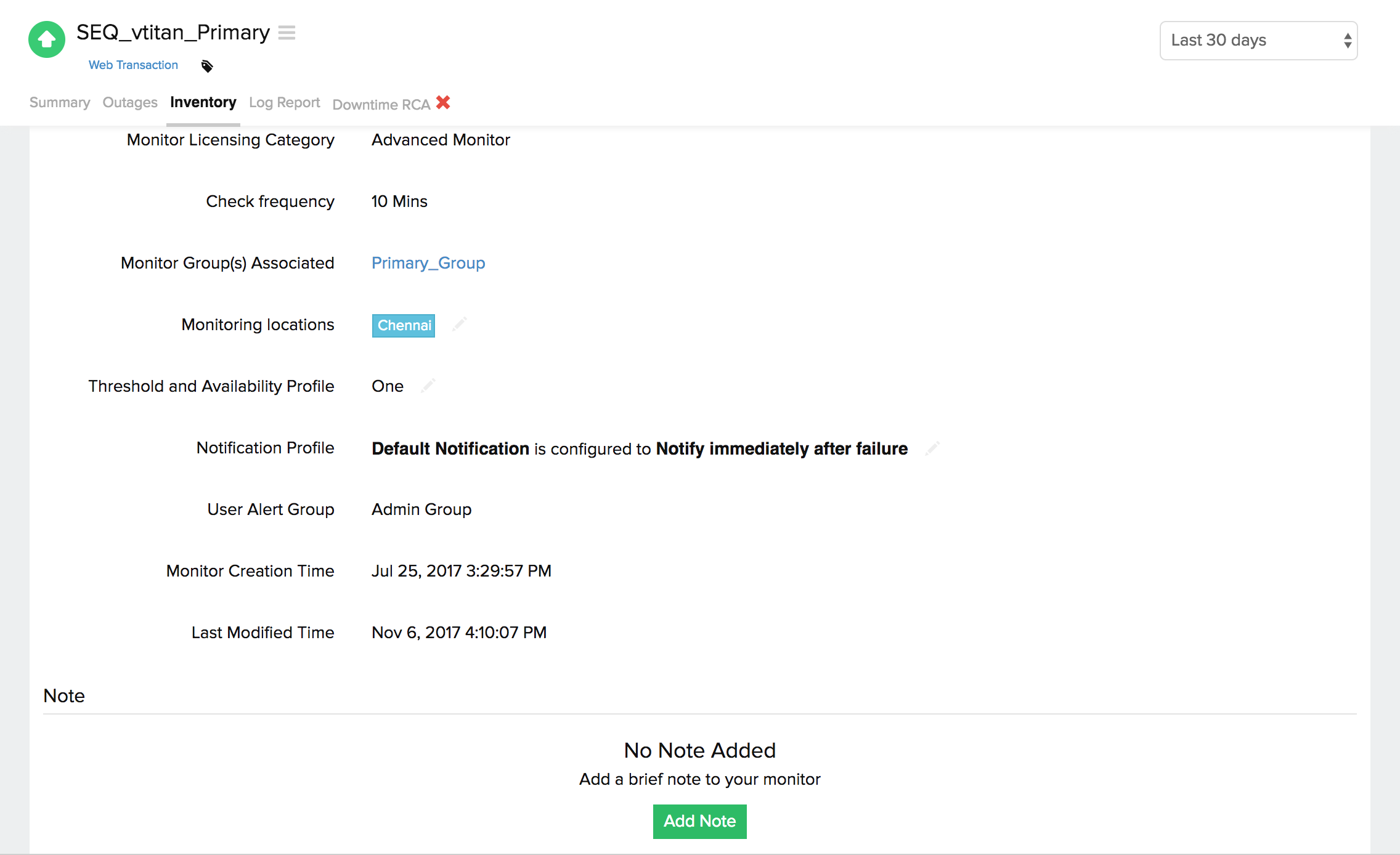Open the hamburger menu beside SEQ_vtitan_Primary
1400x855 pixels.
pyautogui.click(x=287, y=33)
